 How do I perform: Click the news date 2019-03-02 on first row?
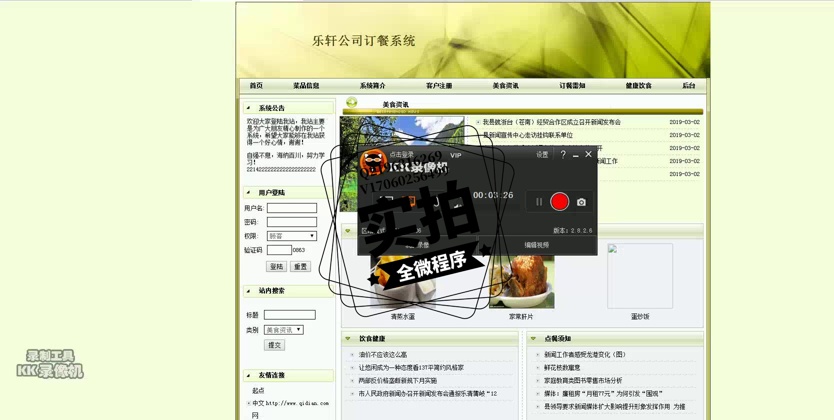click(685, 122)
